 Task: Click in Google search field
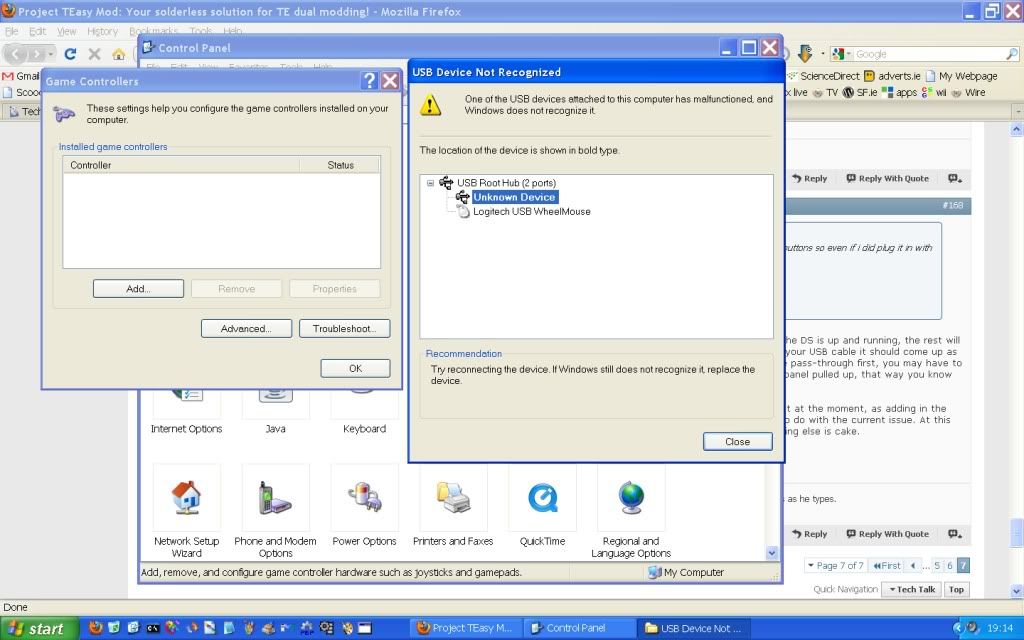tap(927, 54)
